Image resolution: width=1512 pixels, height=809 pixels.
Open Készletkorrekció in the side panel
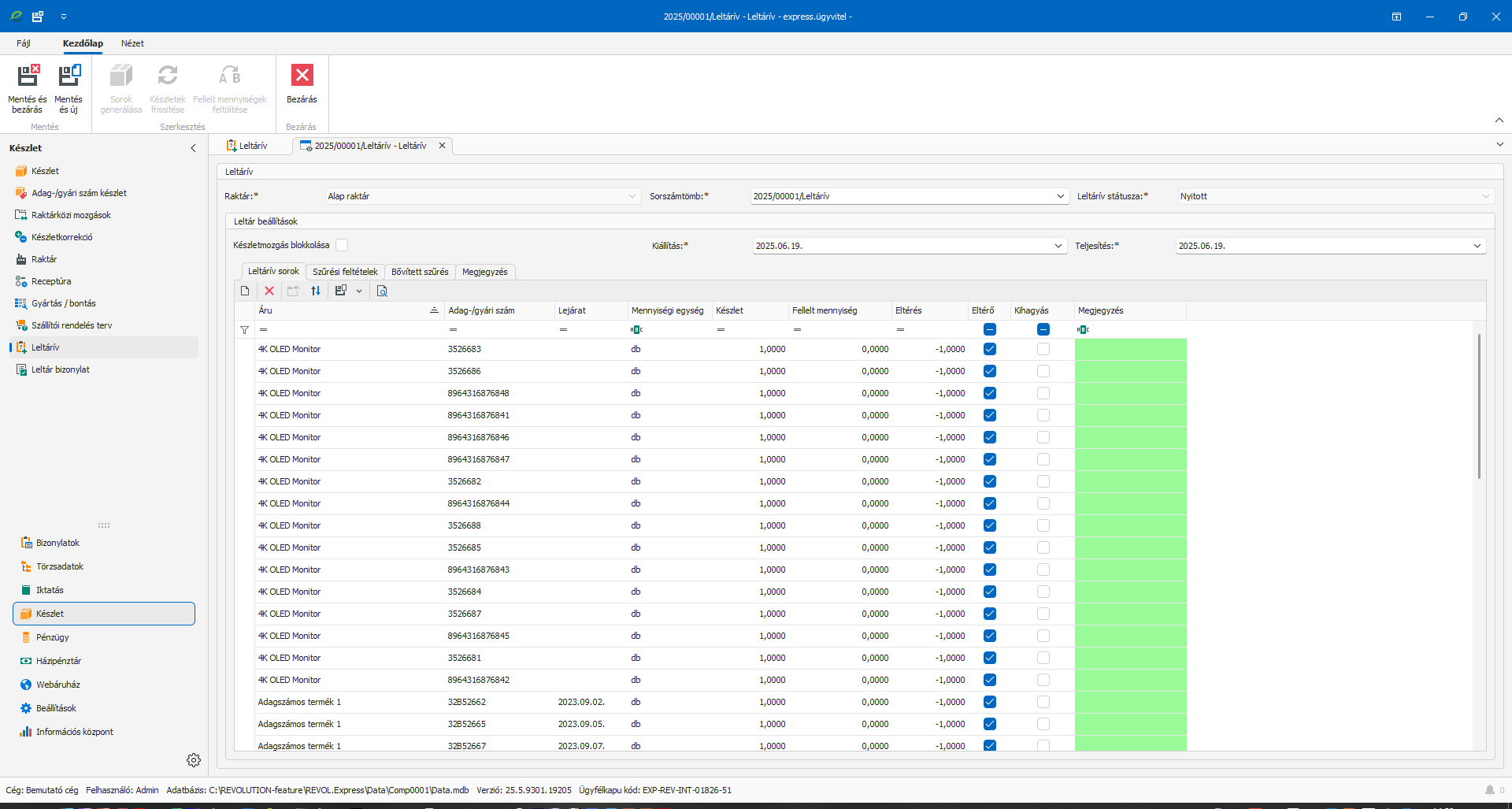[x=61, y=237]
